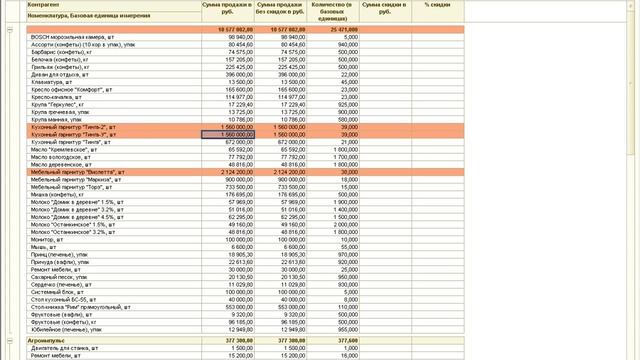This screenshot has width=640, height=360.
Task: Click the Агроимпульс quantity total 377,600
Action: tap(333, 340)
